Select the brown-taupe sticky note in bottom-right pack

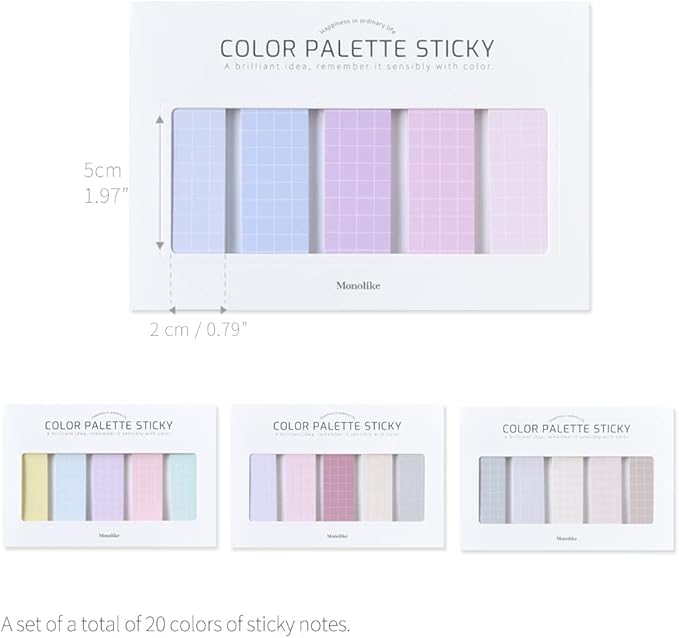click(638, 486)
